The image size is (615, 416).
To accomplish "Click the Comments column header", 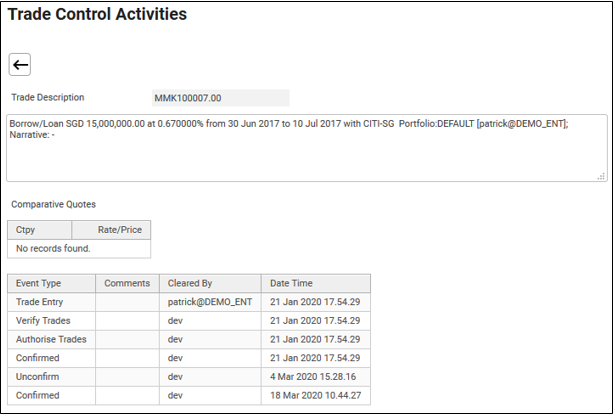I will pos(127,283).
